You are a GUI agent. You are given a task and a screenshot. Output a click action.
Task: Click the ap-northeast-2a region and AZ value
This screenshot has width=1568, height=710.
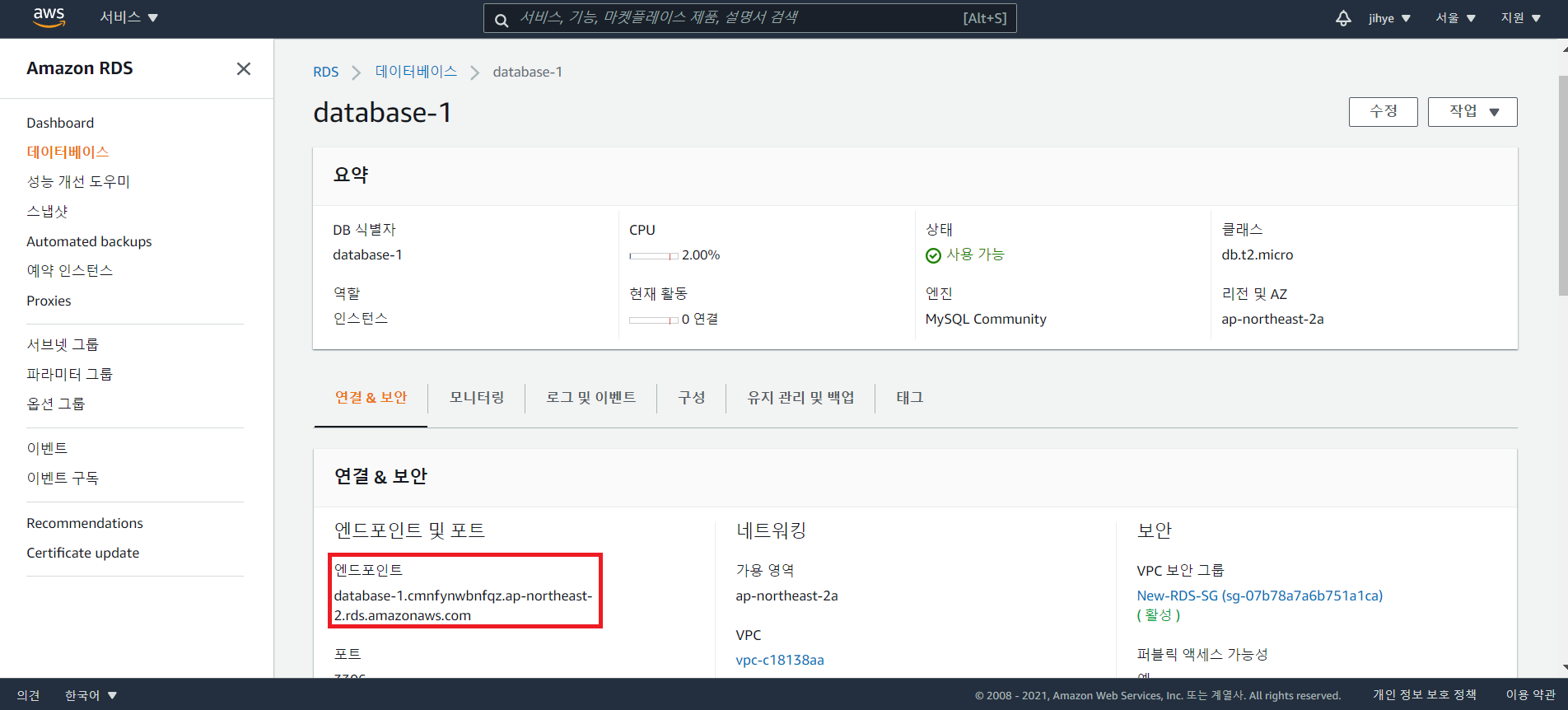coord(1272,319)
